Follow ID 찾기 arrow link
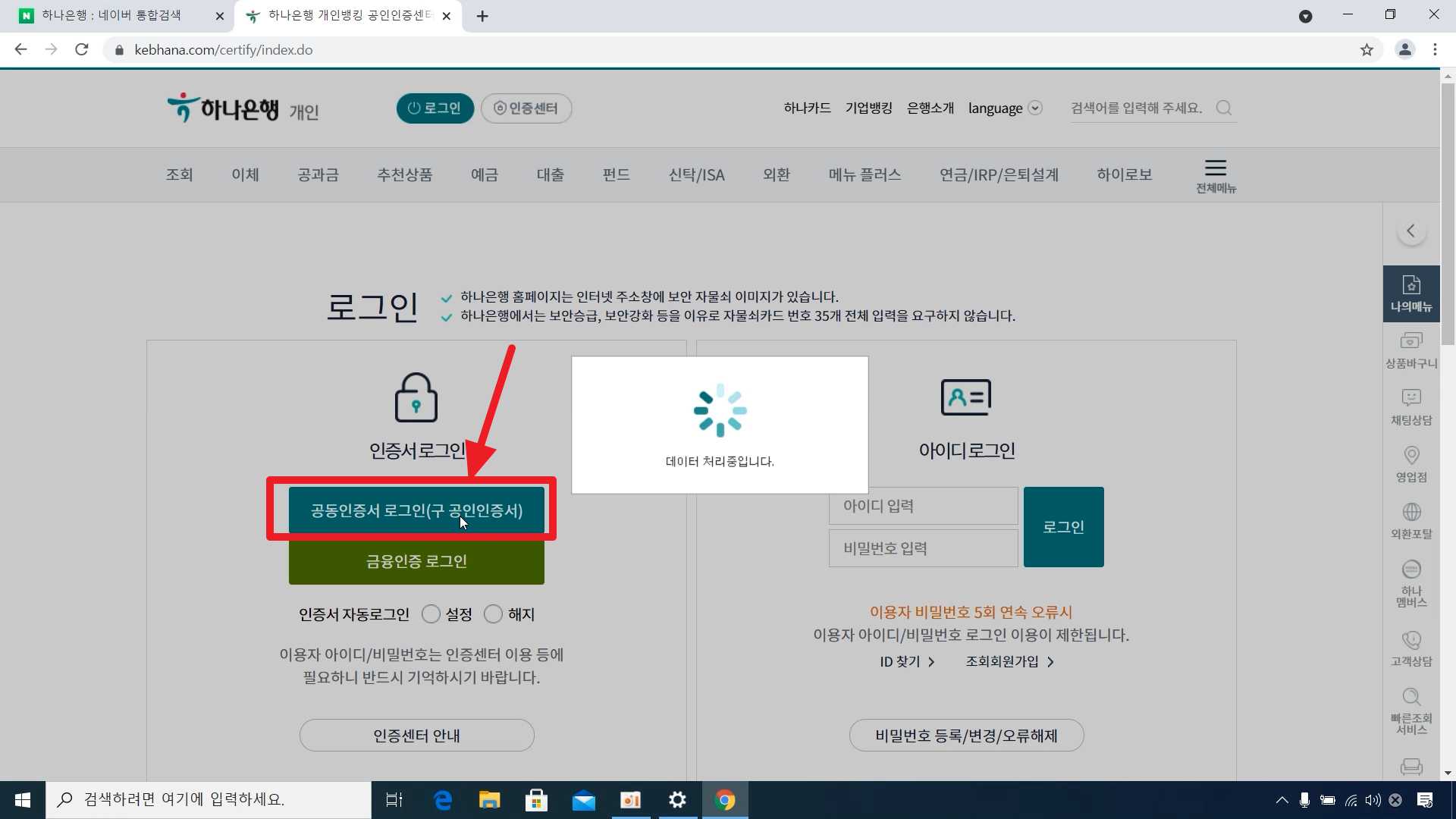Image resolution: width=1456 pixels, height=819 pixels. 907,662
